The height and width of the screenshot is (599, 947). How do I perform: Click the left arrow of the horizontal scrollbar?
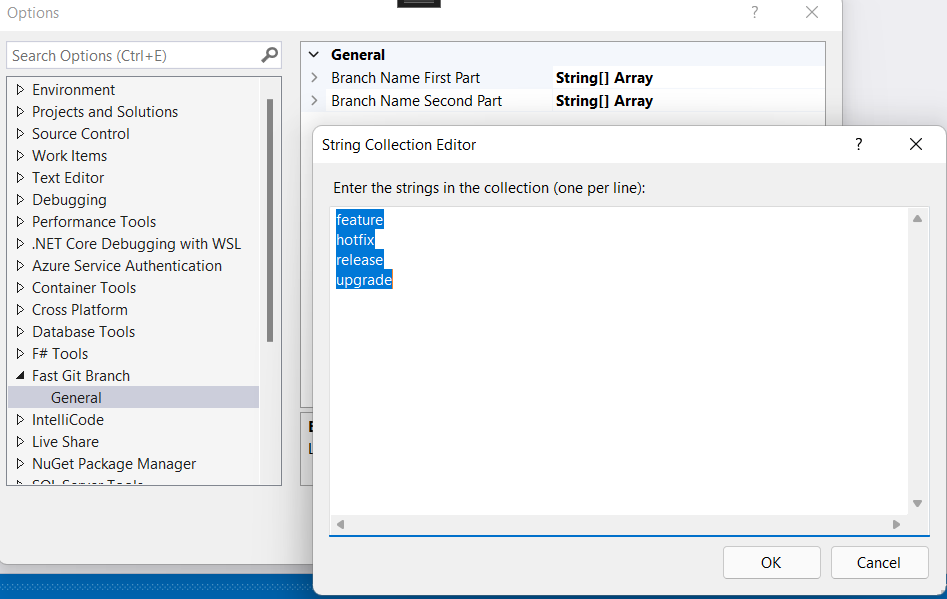340,524
